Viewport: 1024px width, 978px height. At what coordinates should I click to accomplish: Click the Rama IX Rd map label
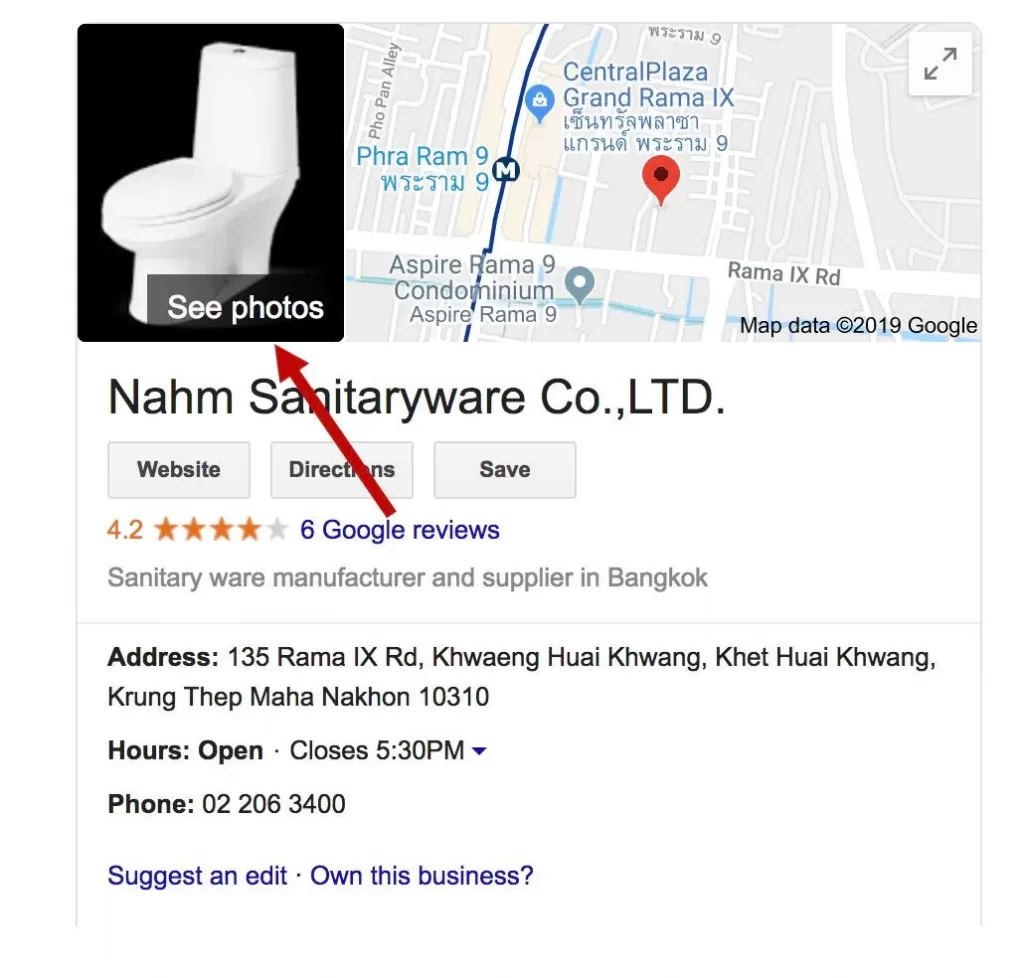[x=784, y=274]
